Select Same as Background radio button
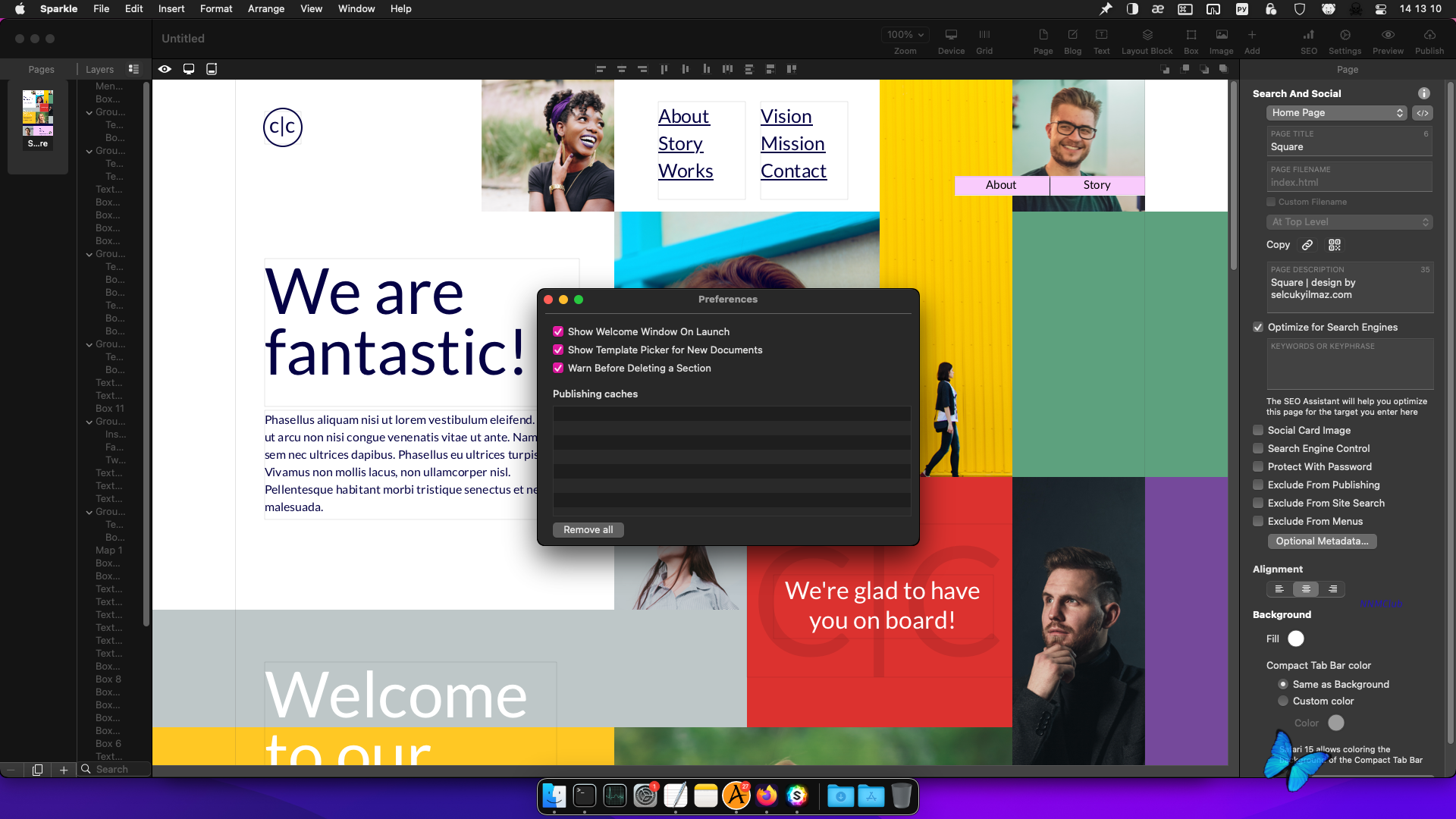Image resolution: width=1456 pixels, height=819 pixels. click(x=1283, y=684)
